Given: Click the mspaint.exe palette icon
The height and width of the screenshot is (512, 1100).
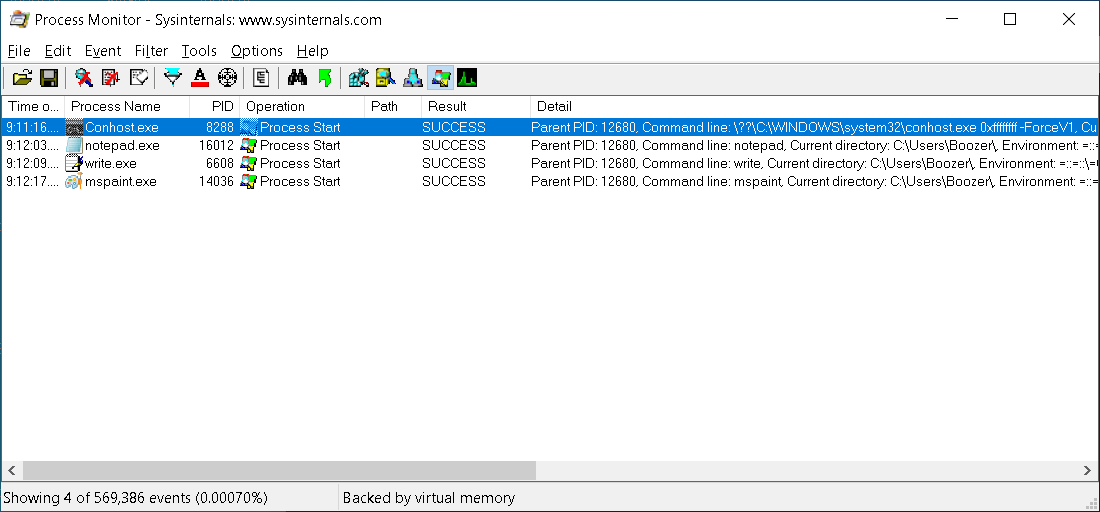Looking at the screenshot, I should click(x=74, y=181).
